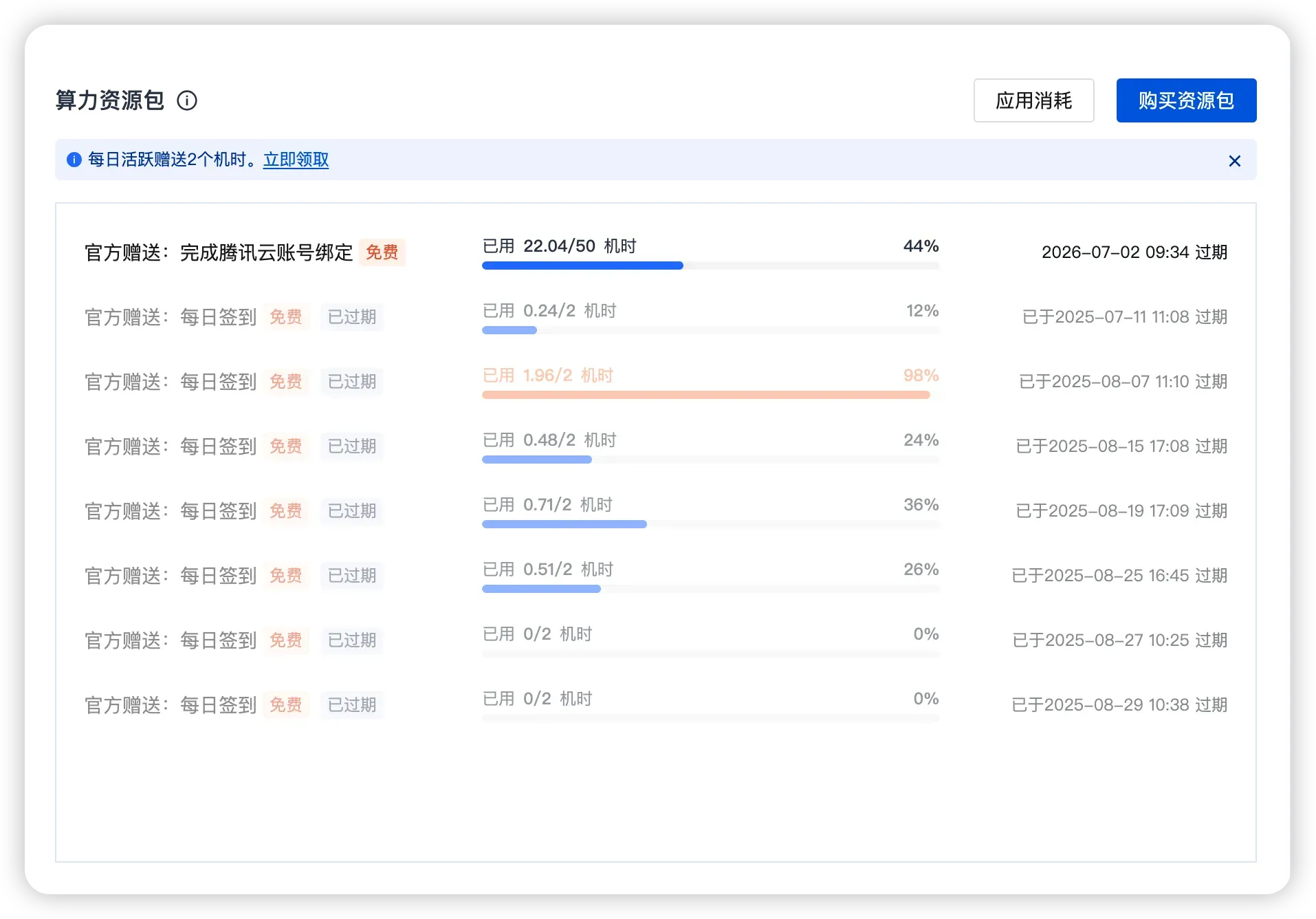Click the expiry date 已于2025-08-29 10:38
This screenshot has height=919, width=1316.
click(1119, 705)
